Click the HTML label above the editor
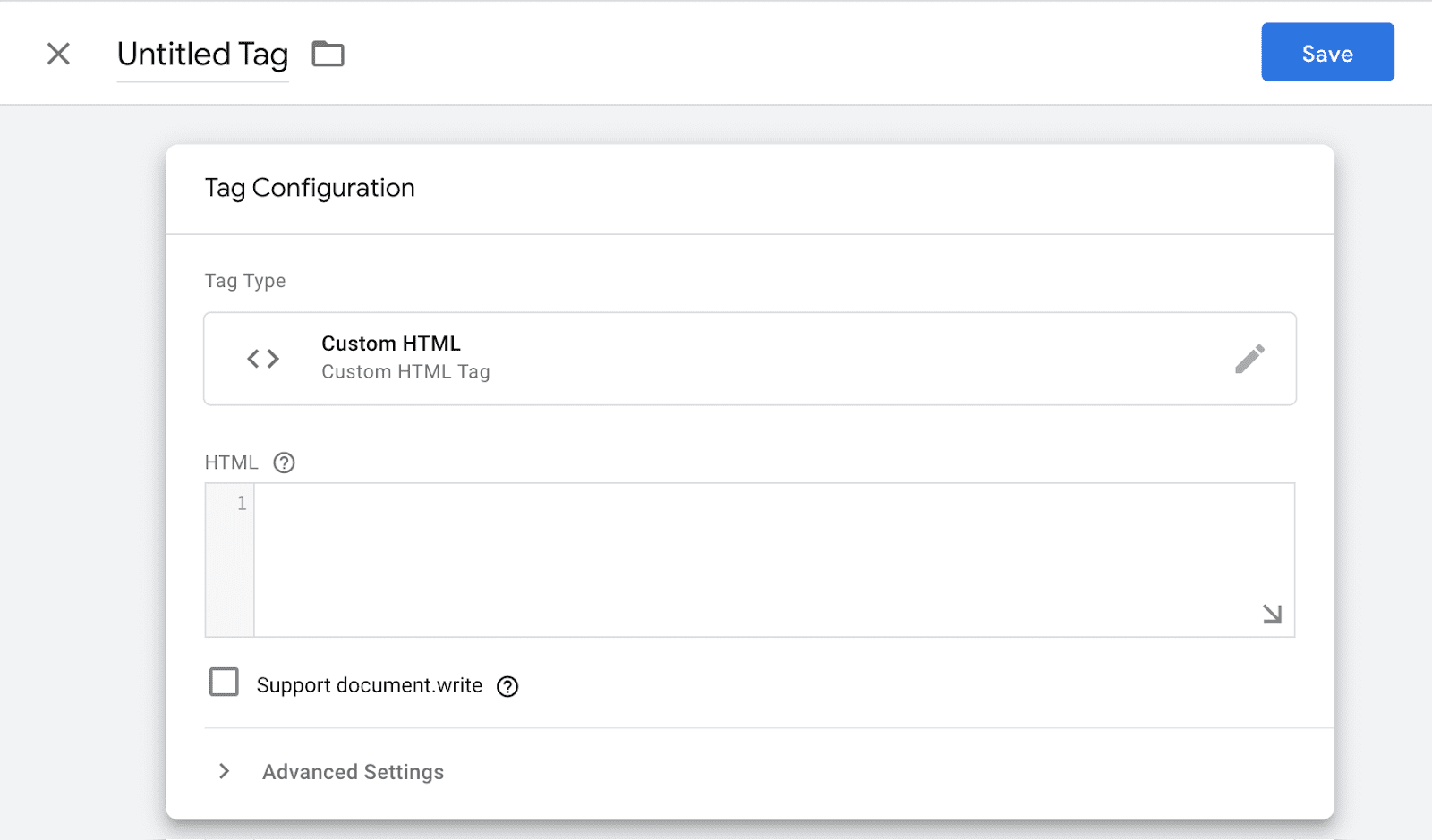This screenshot has height=840, width=1432. tap(230, 462)
